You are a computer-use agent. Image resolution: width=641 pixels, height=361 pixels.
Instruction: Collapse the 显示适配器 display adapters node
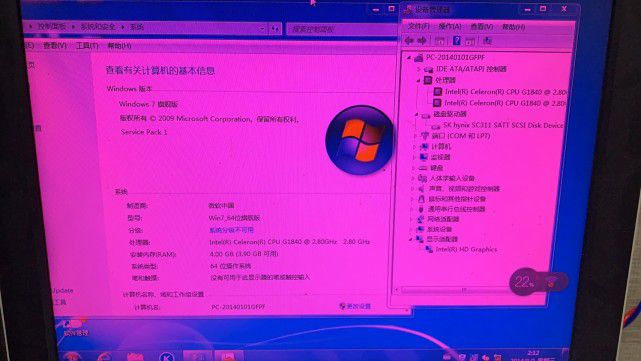click(x=410, y=239)
